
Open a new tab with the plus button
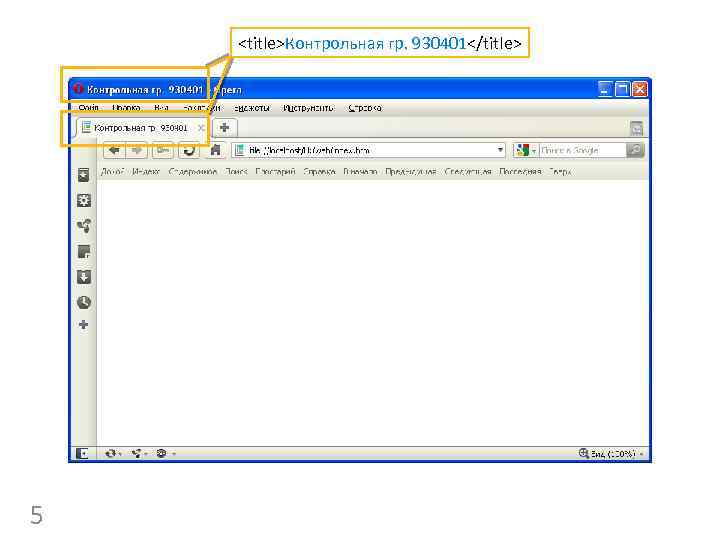pyautogui.click(x=224, y=128)
